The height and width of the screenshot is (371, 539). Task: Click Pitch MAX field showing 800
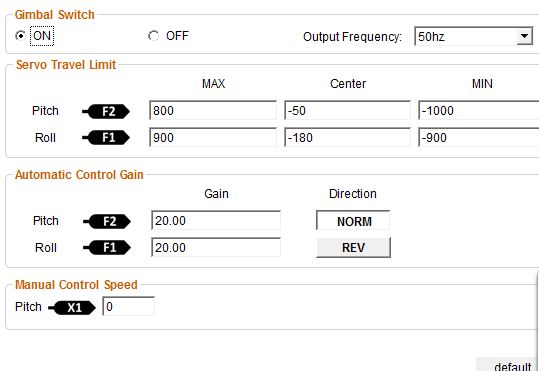click(213, 110)
